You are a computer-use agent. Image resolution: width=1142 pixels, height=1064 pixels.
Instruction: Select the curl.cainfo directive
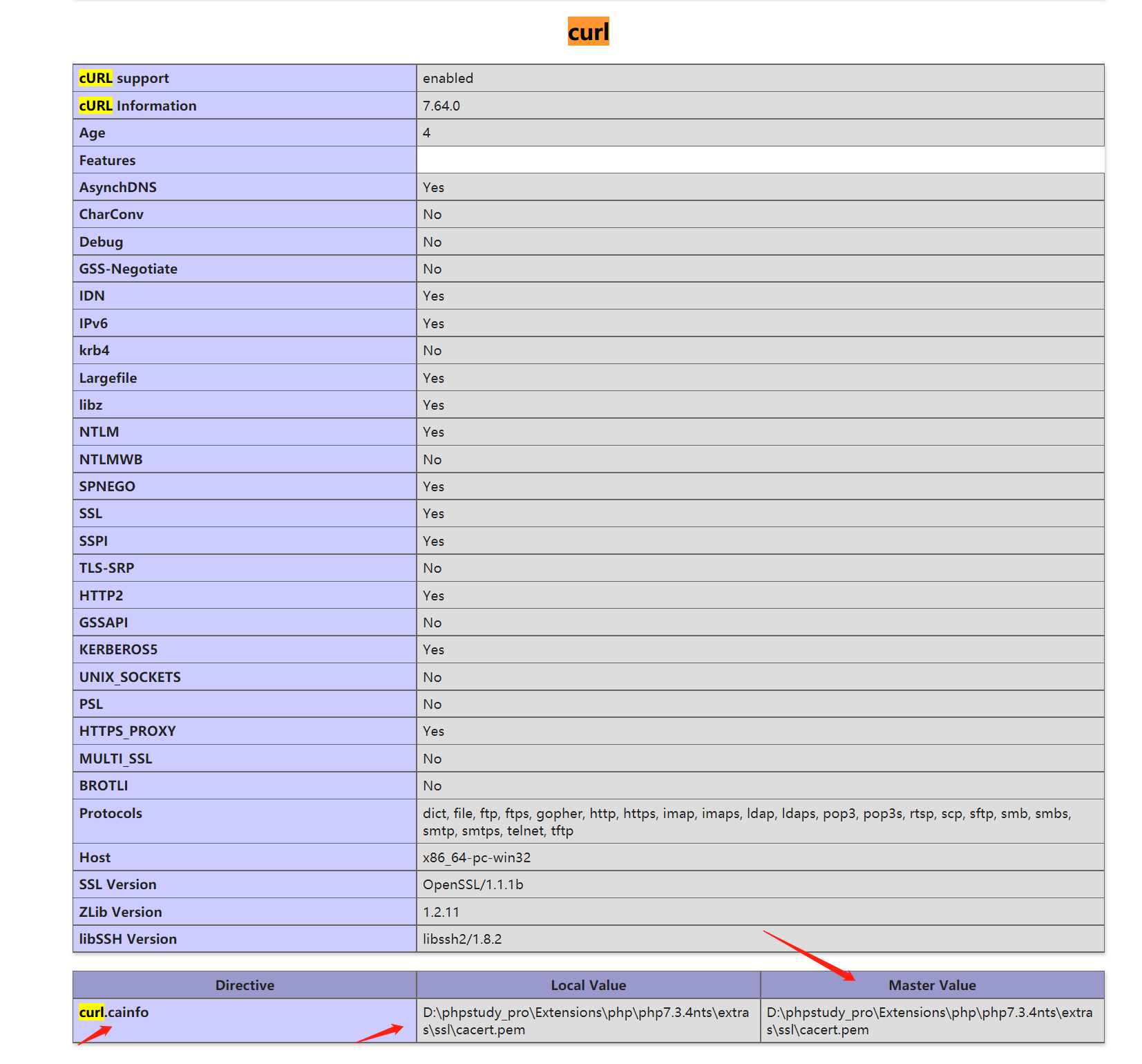113,1012
